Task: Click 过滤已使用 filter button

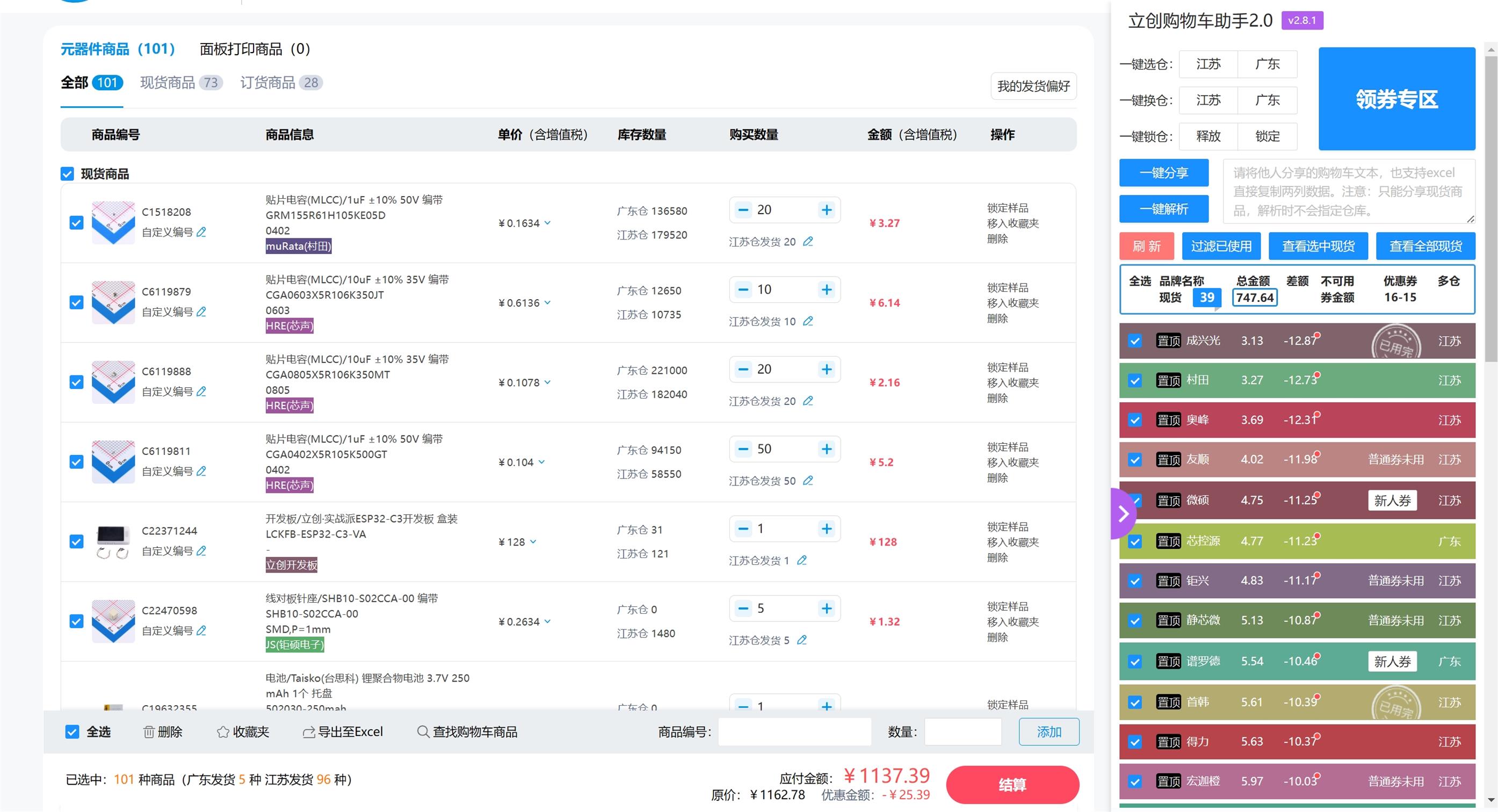Action: [1221, 246]
